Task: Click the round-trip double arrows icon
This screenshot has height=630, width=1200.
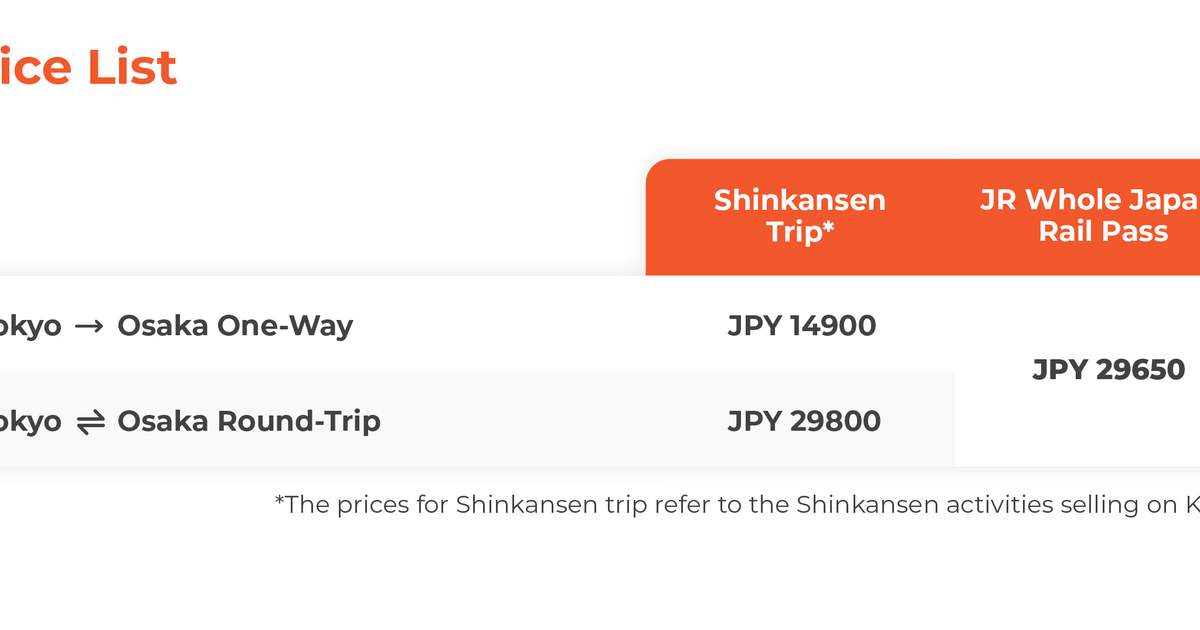Action: click(90, 422)
